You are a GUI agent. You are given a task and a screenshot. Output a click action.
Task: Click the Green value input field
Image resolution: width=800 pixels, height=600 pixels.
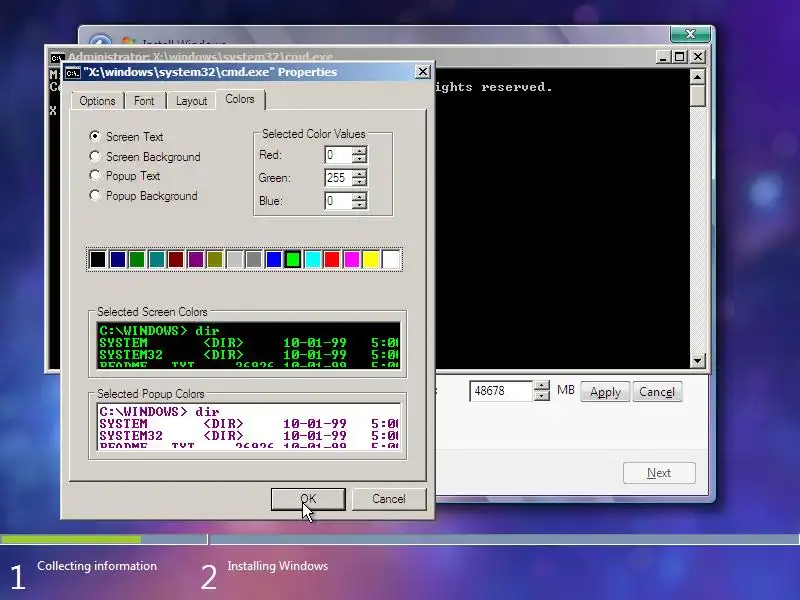pos(338,178)
